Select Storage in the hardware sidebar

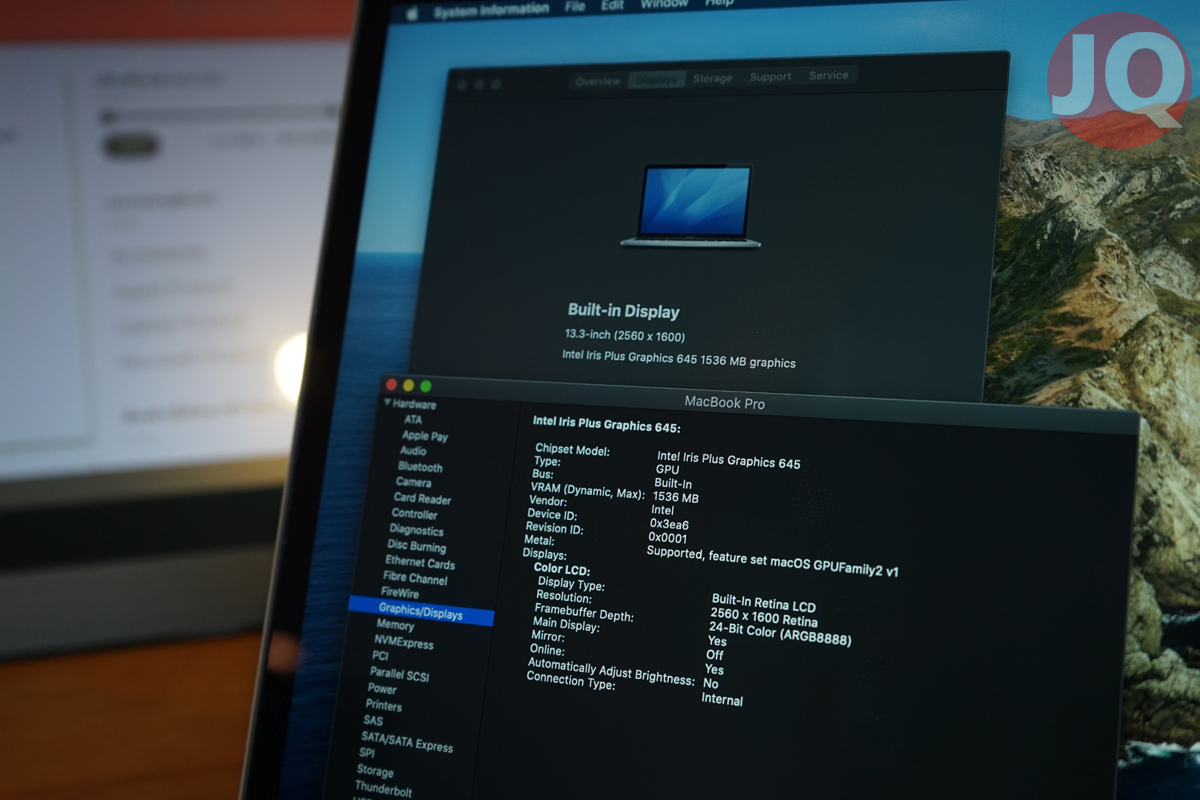pyautogui.click(x=375, y=770)
